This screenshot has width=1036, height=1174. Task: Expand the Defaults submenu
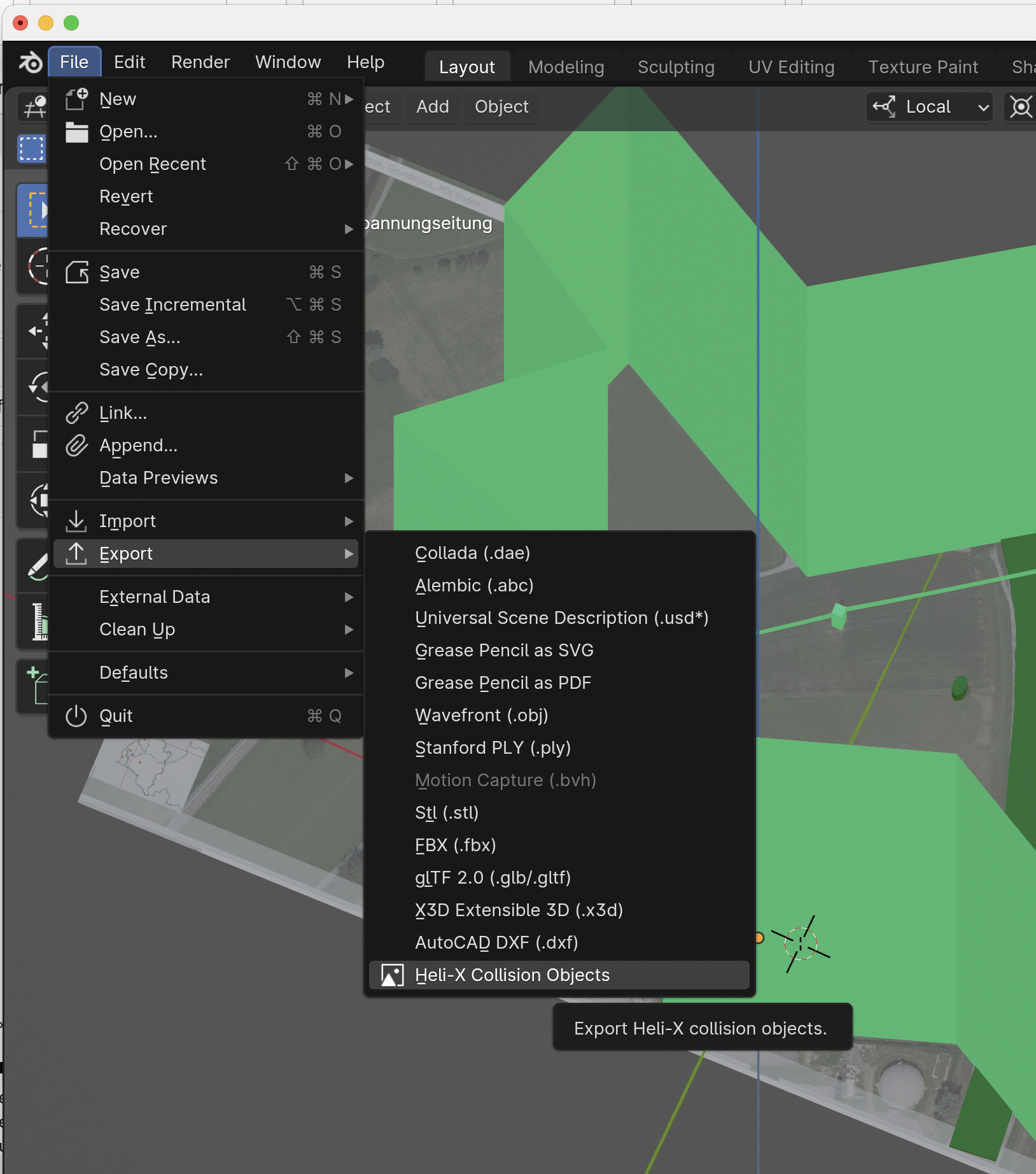(349, 673)
